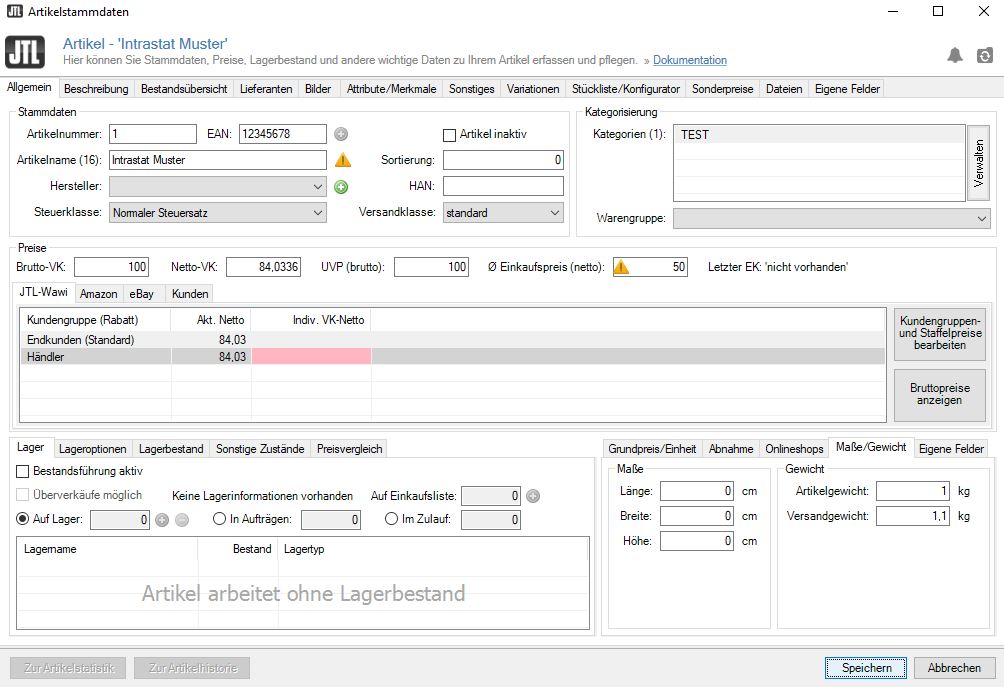Open the Warengruppe dropdown

pyautogui.click(x=832, y=218)
